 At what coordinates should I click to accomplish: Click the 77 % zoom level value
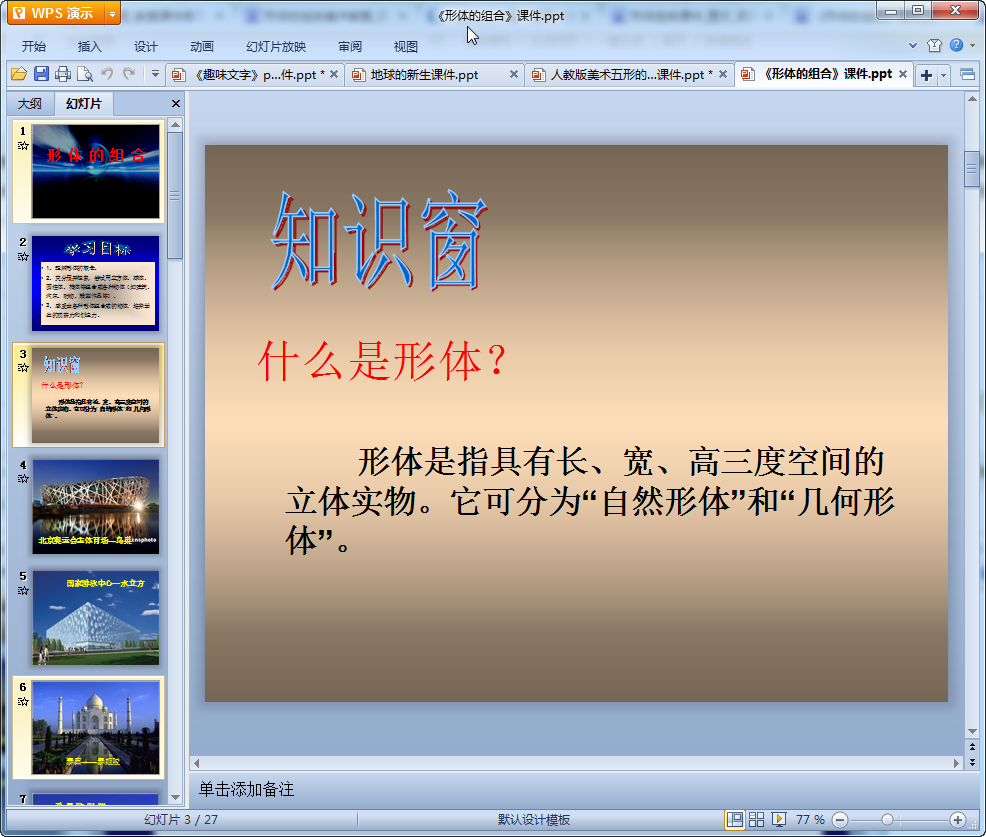coord(810,819)
